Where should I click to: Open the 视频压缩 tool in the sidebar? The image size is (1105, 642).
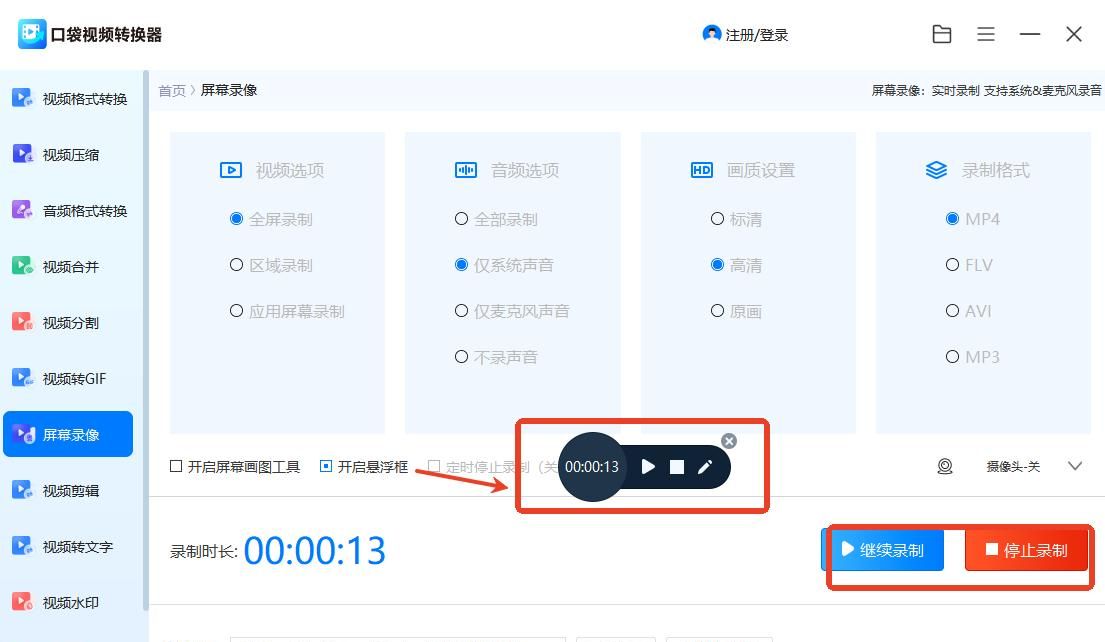pyautogui.click(x=22, y=153)
